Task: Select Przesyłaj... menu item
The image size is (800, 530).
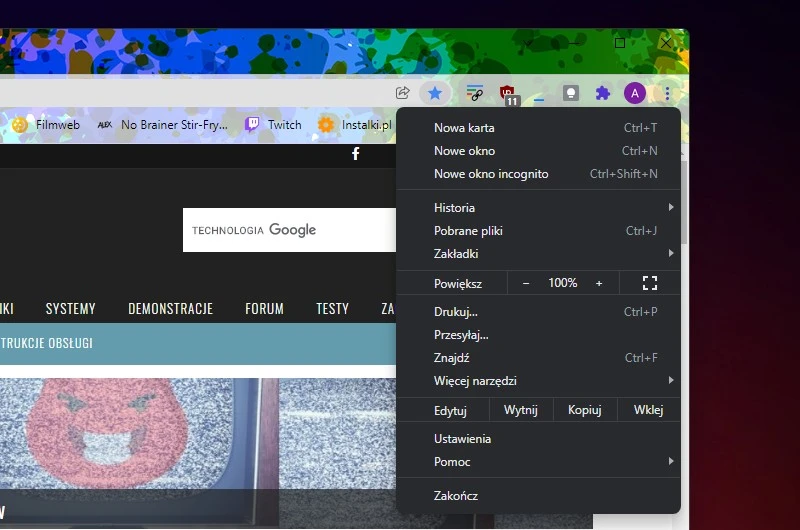Action: 538,335
